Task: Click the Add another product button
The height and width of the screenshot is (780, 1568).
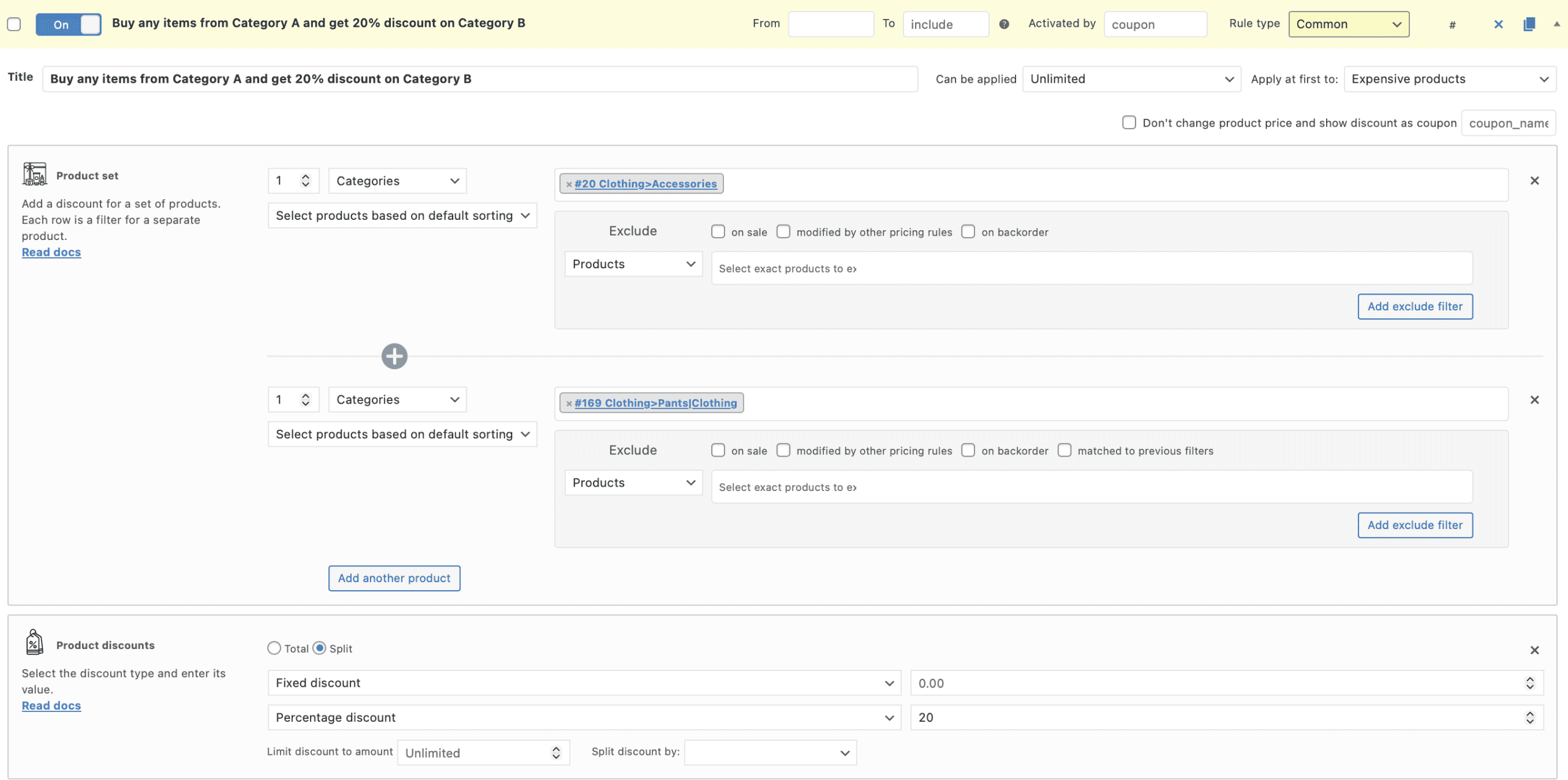Action: pos(394,578)
